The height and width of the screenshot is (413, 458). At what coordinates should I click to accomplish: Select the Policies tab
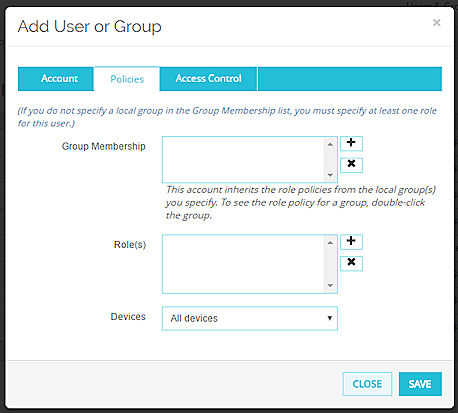[x=127, y=79]
